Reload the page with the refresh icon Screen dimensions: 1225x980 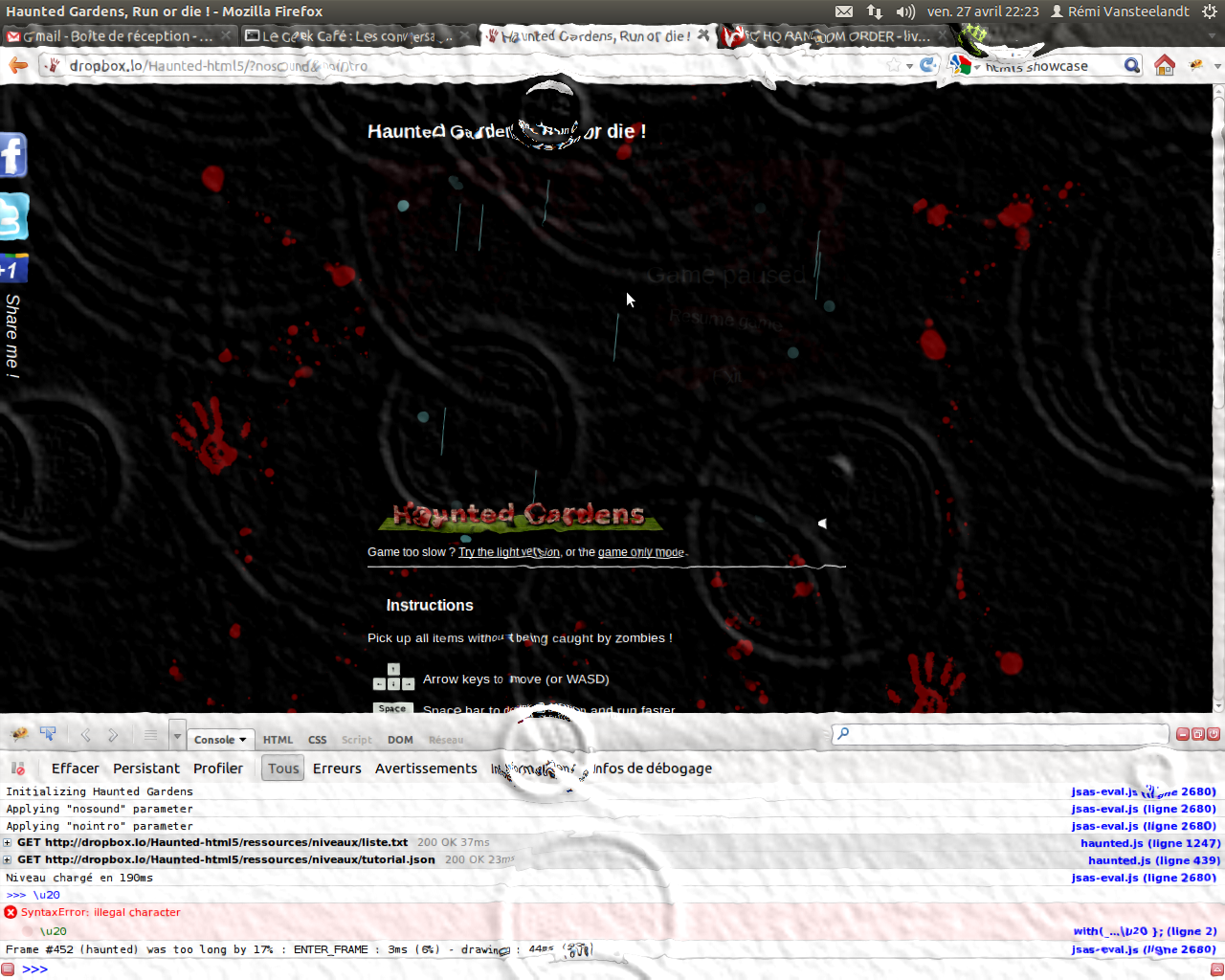click(x=927, y=65)
